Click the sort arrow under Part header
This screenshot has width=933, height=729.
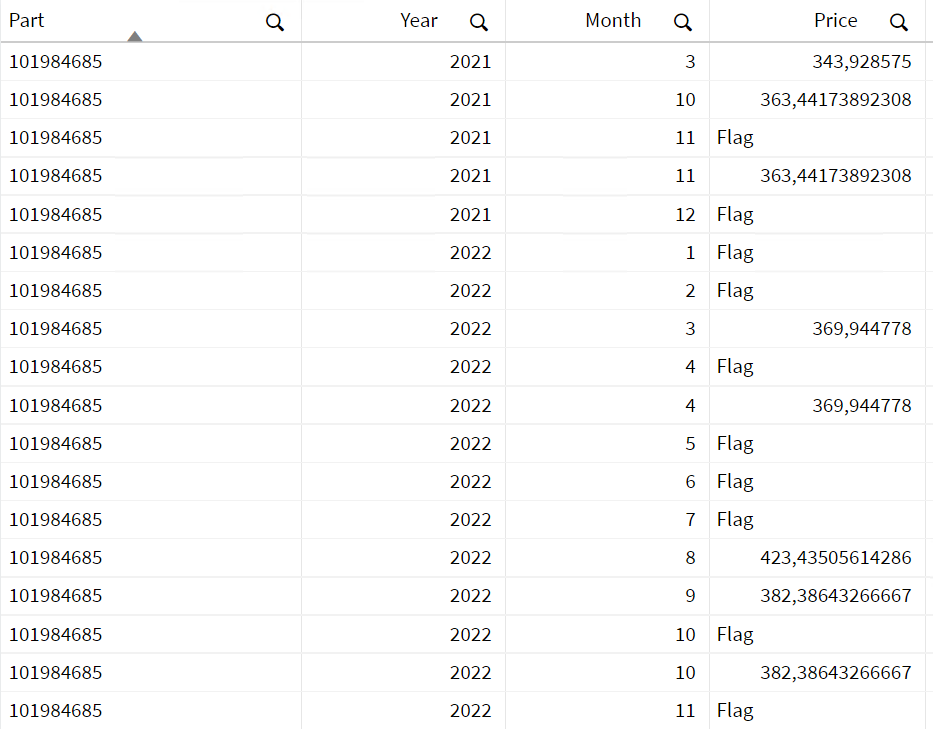(x=135, y=37)
